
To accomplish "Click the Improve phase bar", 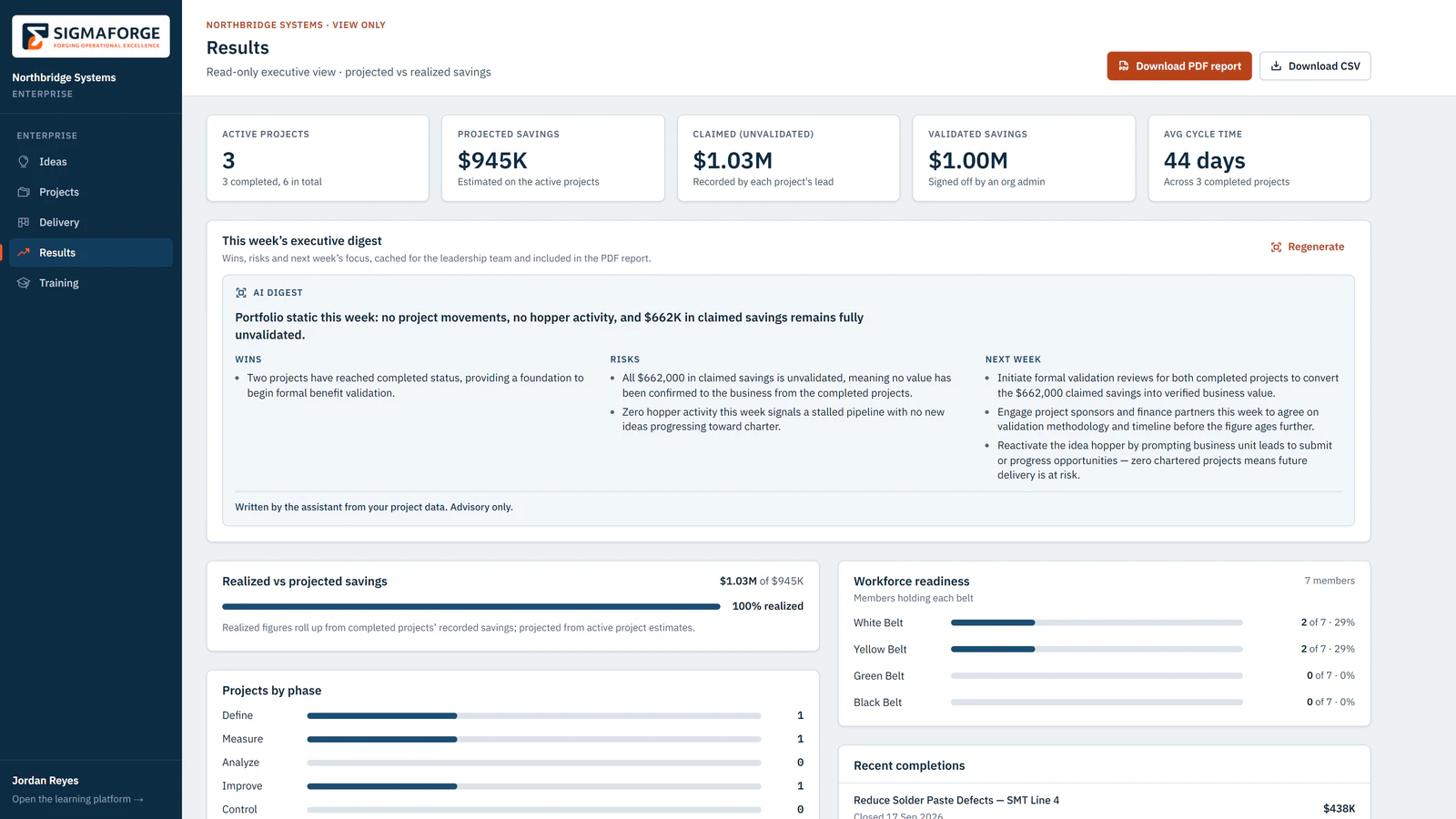I will [534, 786].
